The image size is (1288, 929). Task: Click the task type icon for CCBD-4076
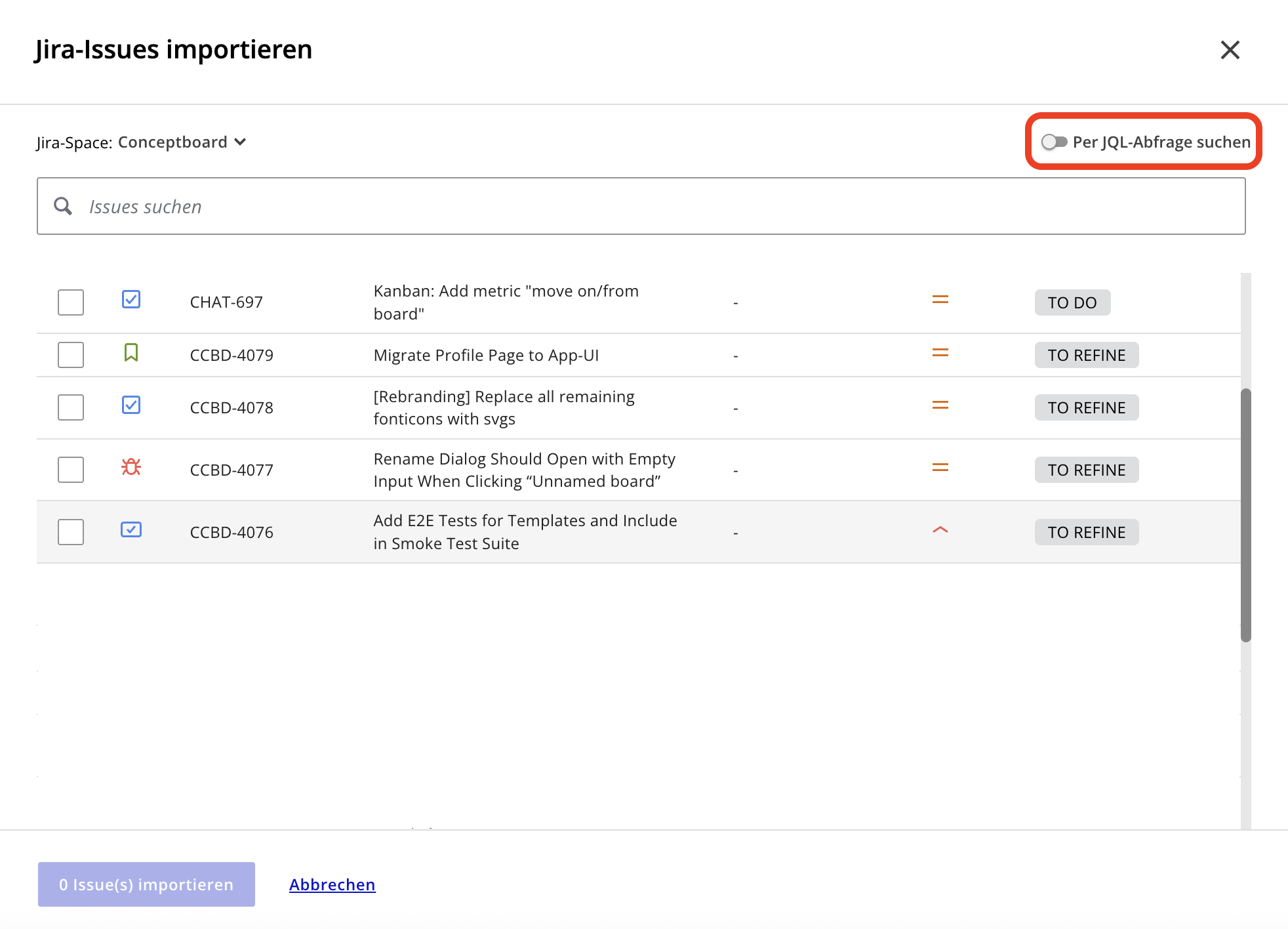(131, 529)
